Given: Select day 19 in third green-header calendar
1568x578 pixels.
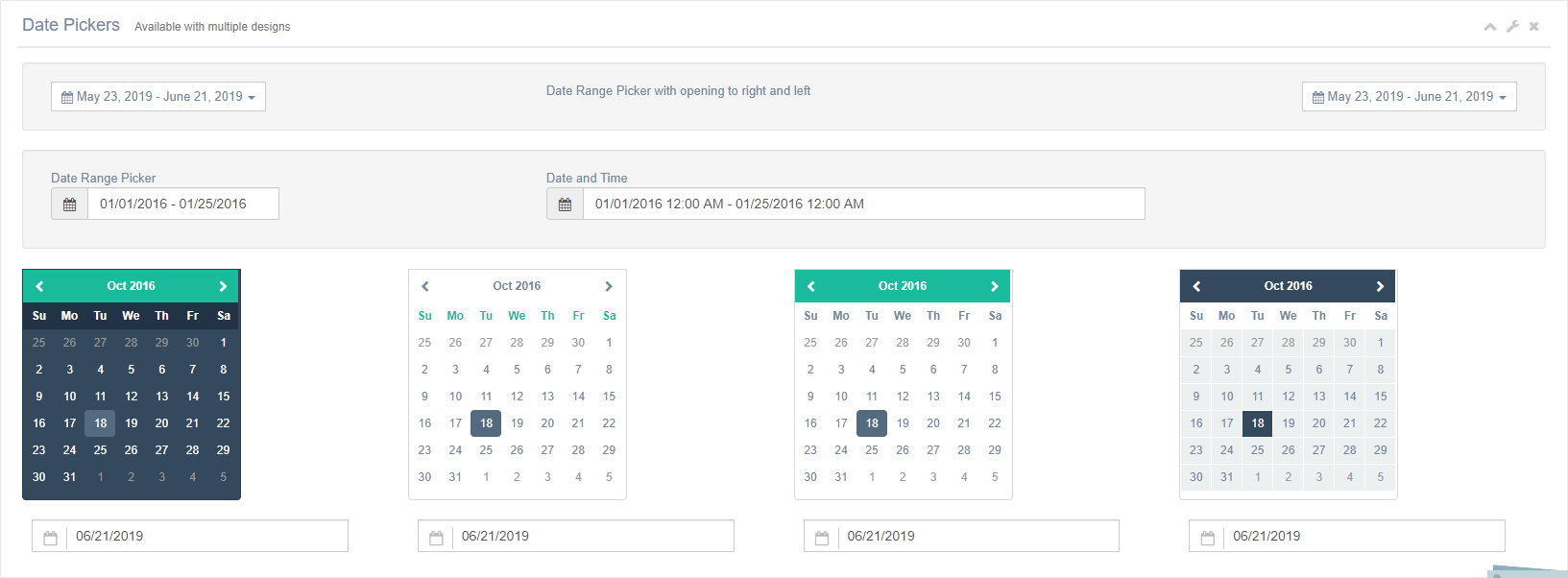Looking at the screenshot, I should click(903, 423).
